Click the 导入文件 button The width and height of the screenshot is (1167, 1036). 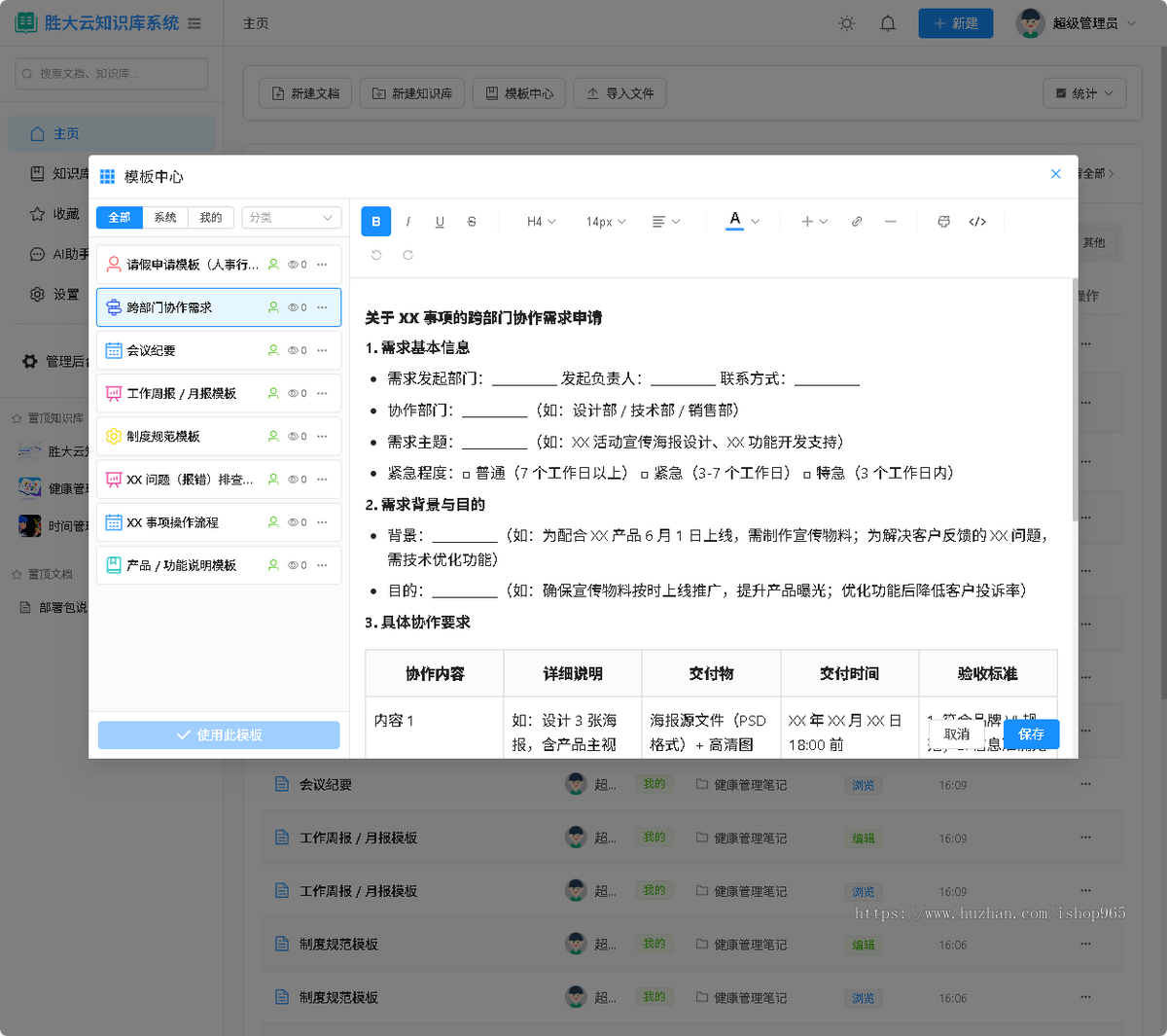click(x=620, y=93)
